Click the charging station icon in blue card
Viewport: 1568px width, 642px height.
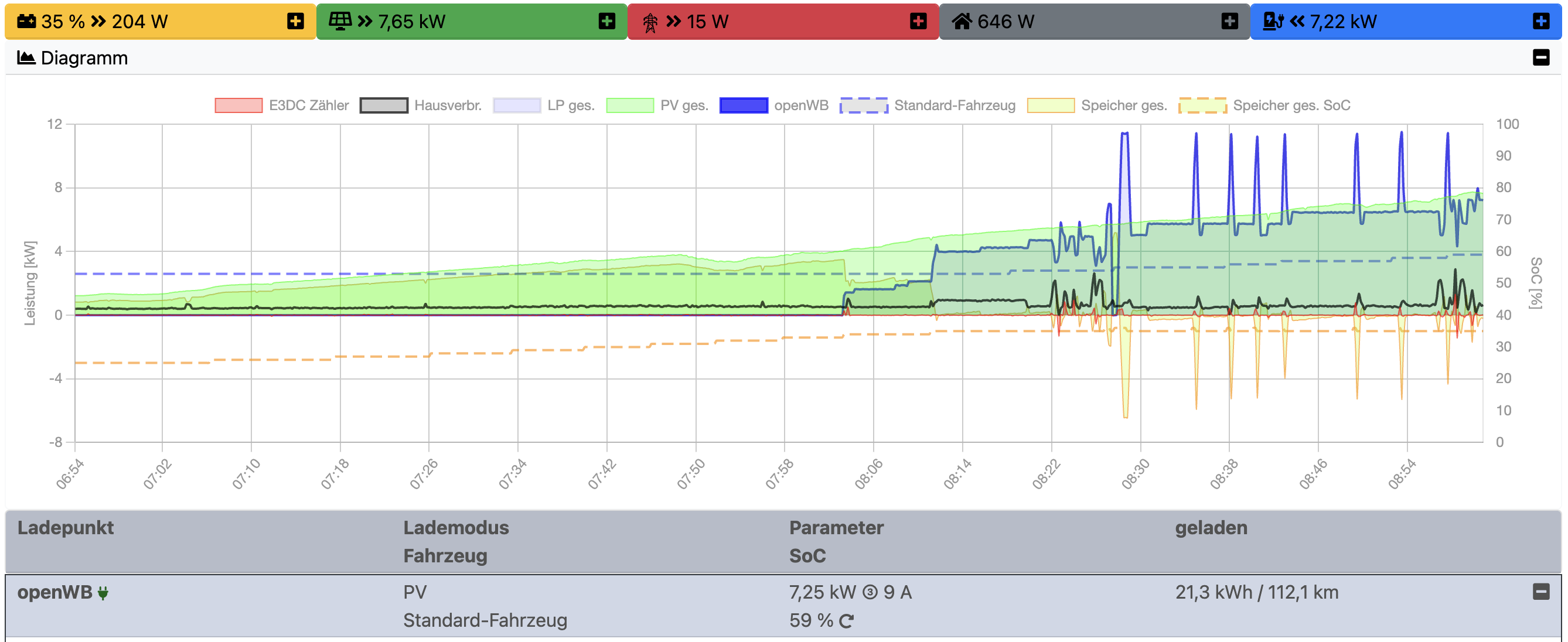pyautogui.click(x=1273, y=21)
